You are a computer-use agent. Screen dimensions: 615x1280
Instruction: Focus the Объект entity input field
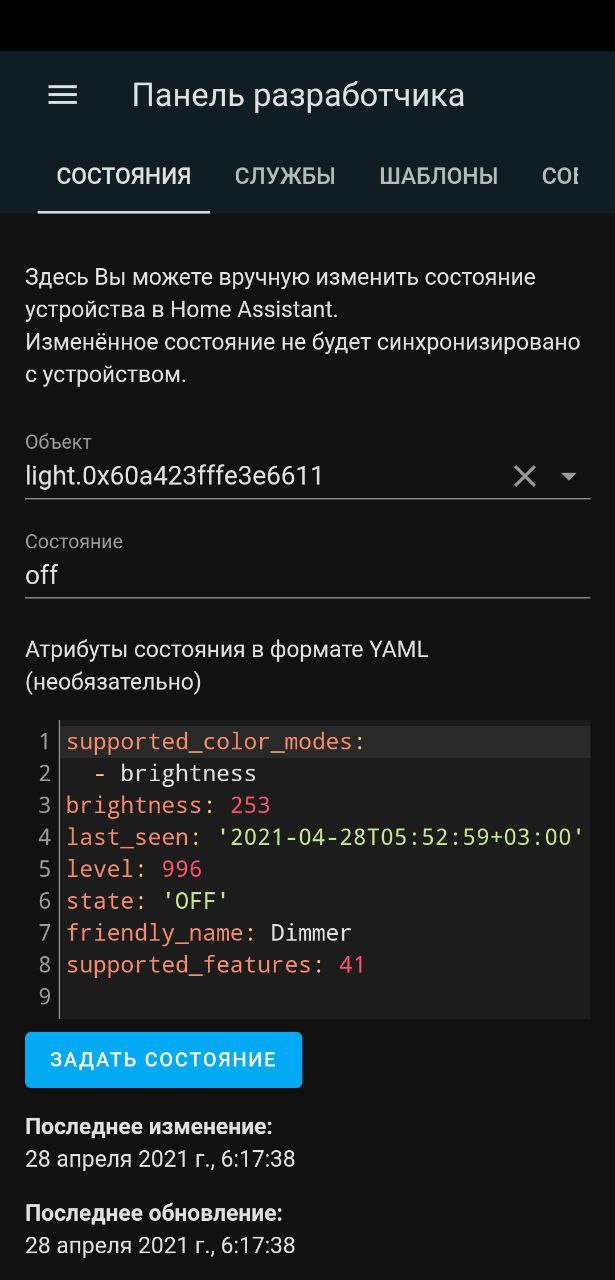pyautogui.click(x=250, y=476)
